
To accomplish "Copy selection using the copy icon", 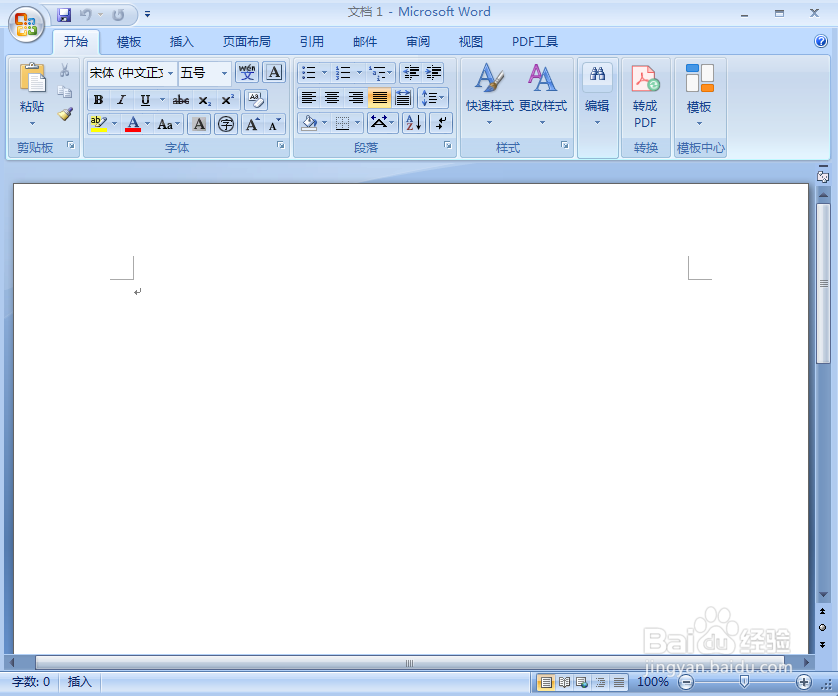I will click(x=65, y=92).
